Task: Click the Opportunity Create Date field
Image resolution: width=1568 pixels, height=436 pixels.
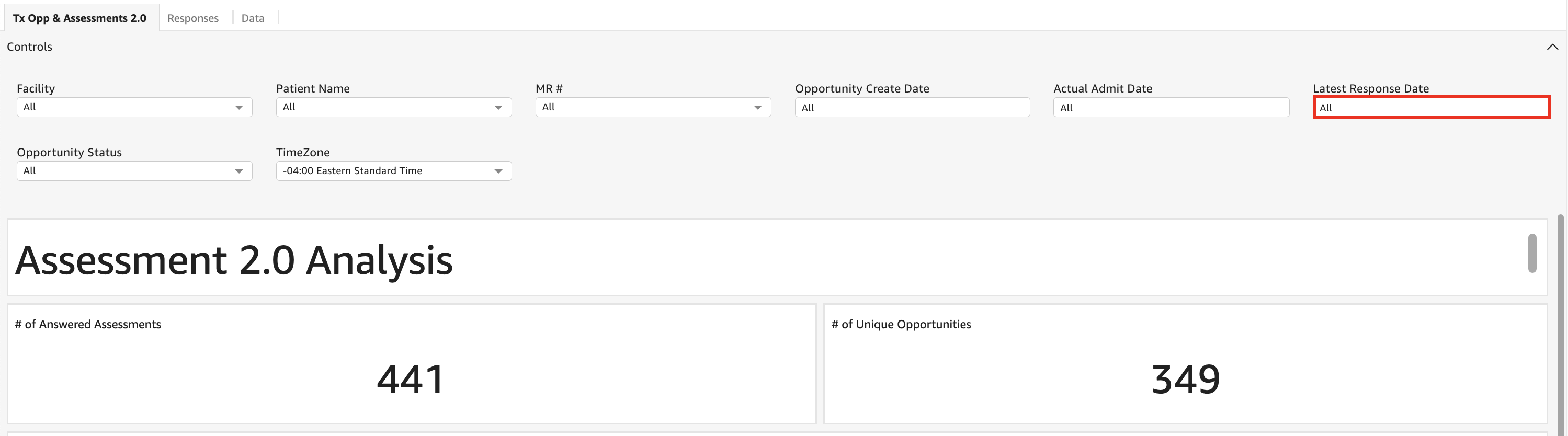Action: [x=912, y=108]
